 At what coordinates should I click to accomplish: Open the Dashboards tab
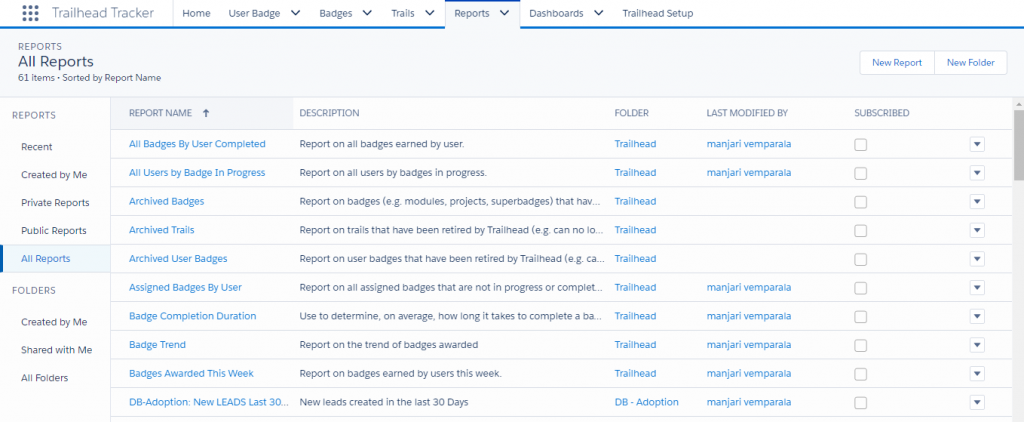[556, 13]
